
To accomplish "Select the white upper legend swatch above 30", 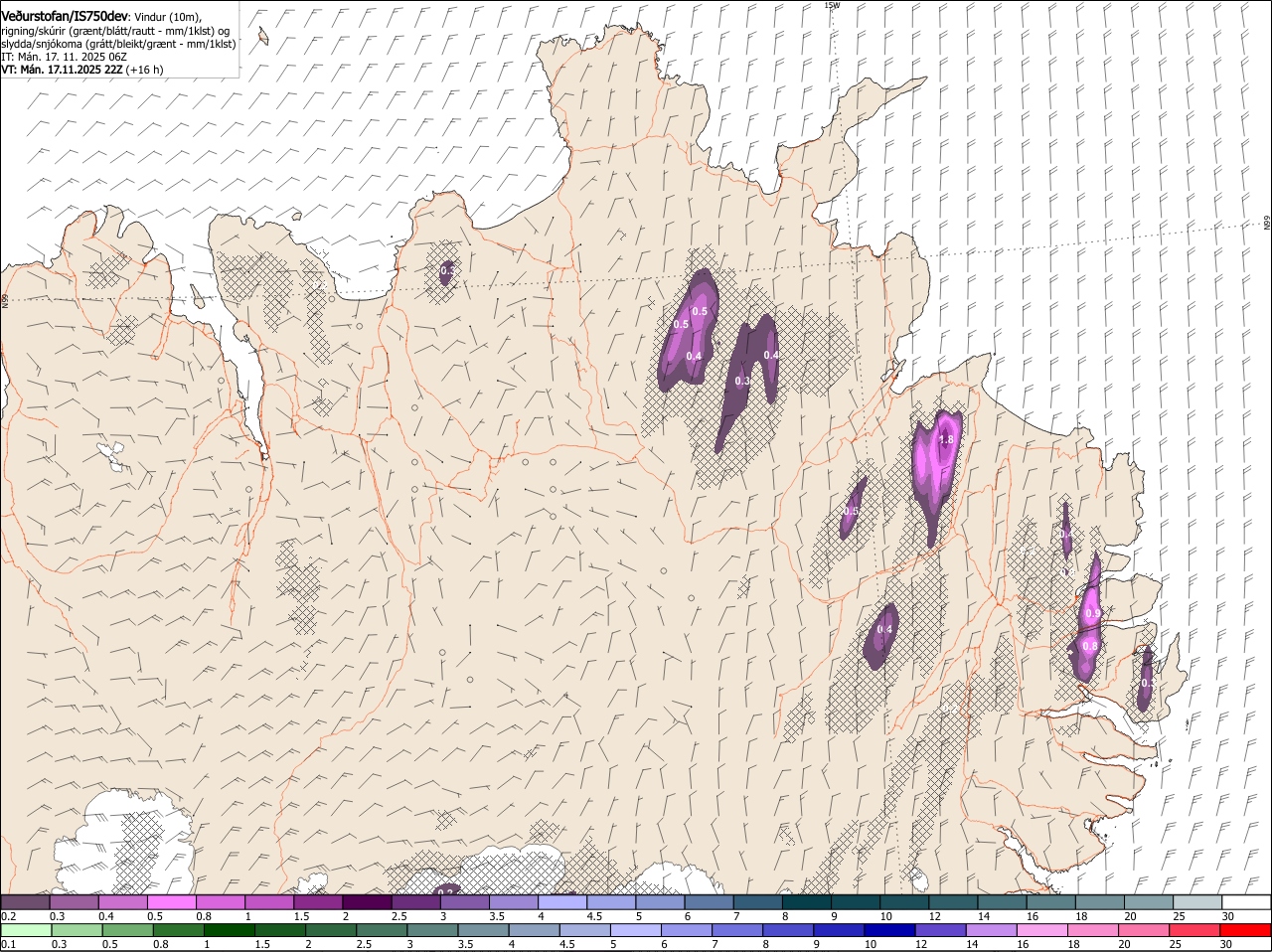I will (1247, 901).
